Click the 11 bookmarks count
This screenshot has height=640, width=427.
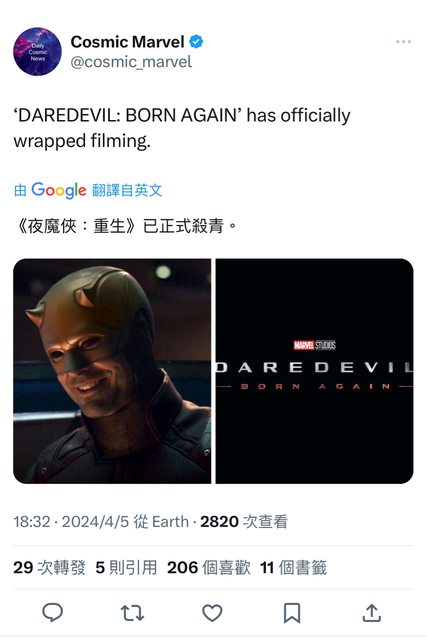click(293, 567)
